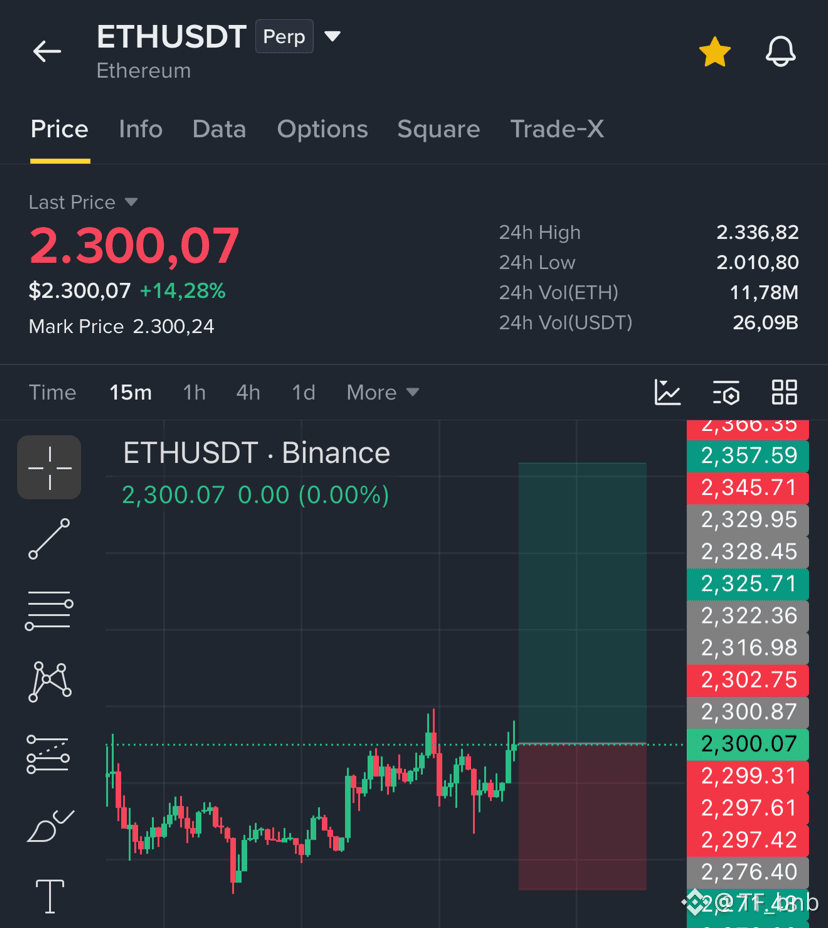Select the Time chart interval
This screenshot has width=828, height=928.
(53, 392)
